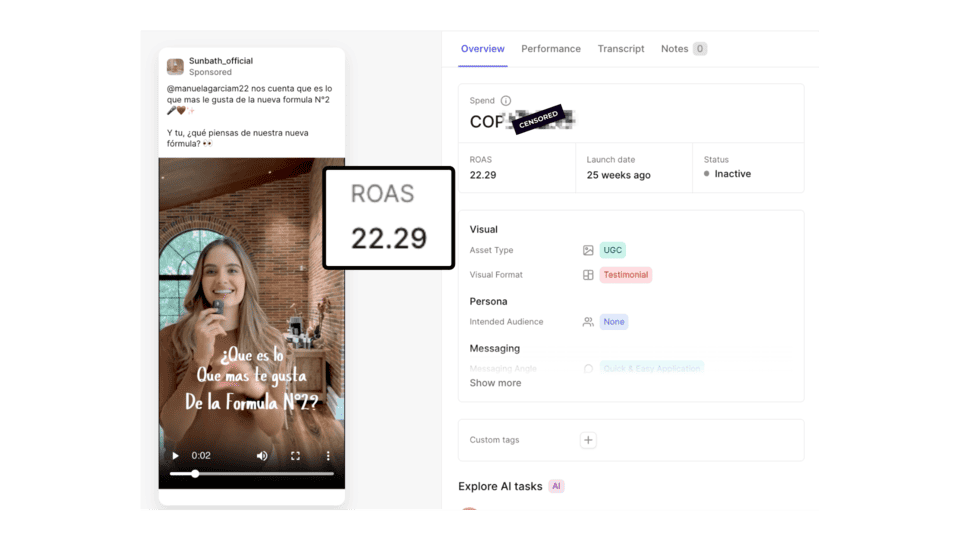Open the Notes tab
Viewport: 960px width, 540px height.
click(674, 48)
